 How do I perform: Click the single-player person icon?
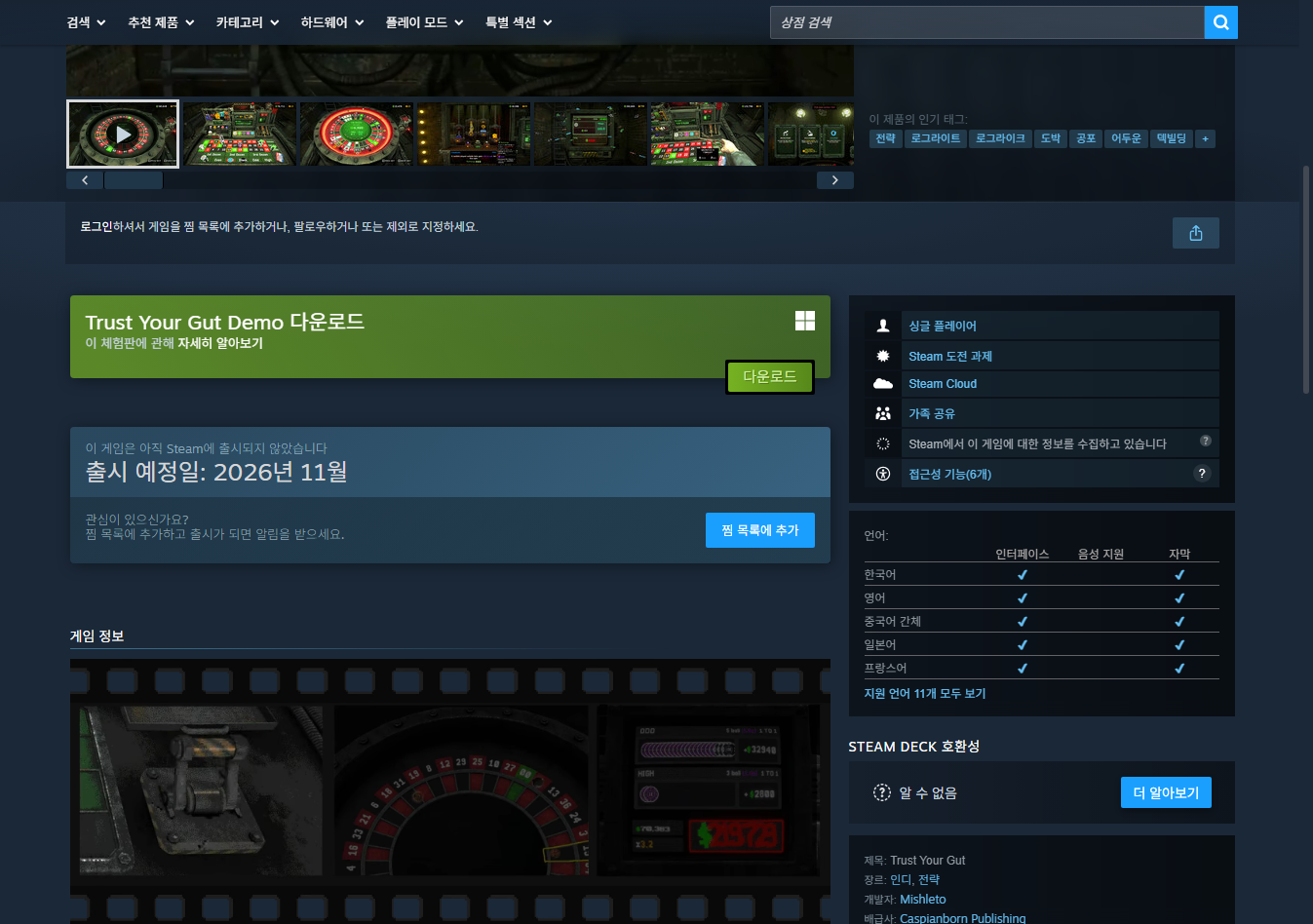click(x=883, y=326)
